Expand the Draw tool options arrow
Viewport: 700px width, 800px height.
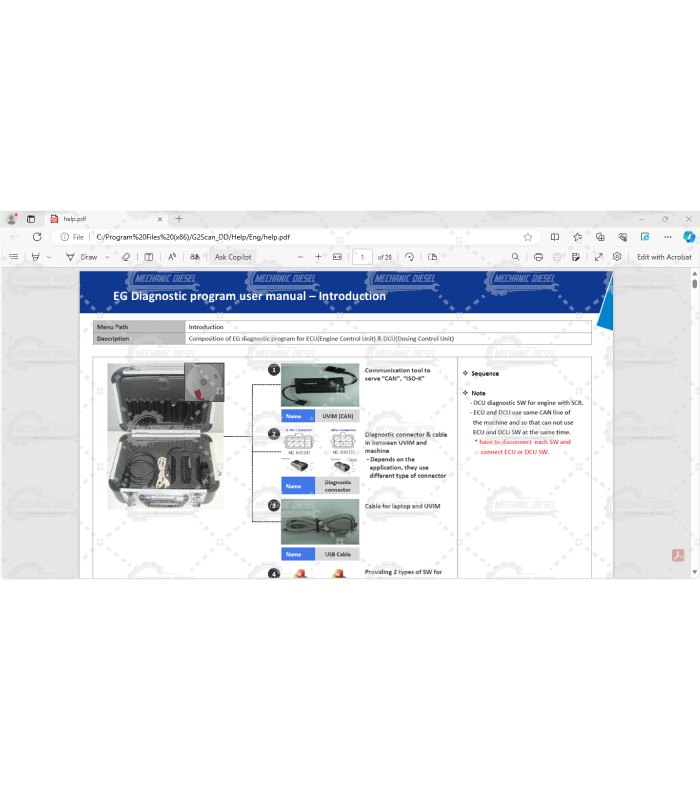(x=108, y=257)
